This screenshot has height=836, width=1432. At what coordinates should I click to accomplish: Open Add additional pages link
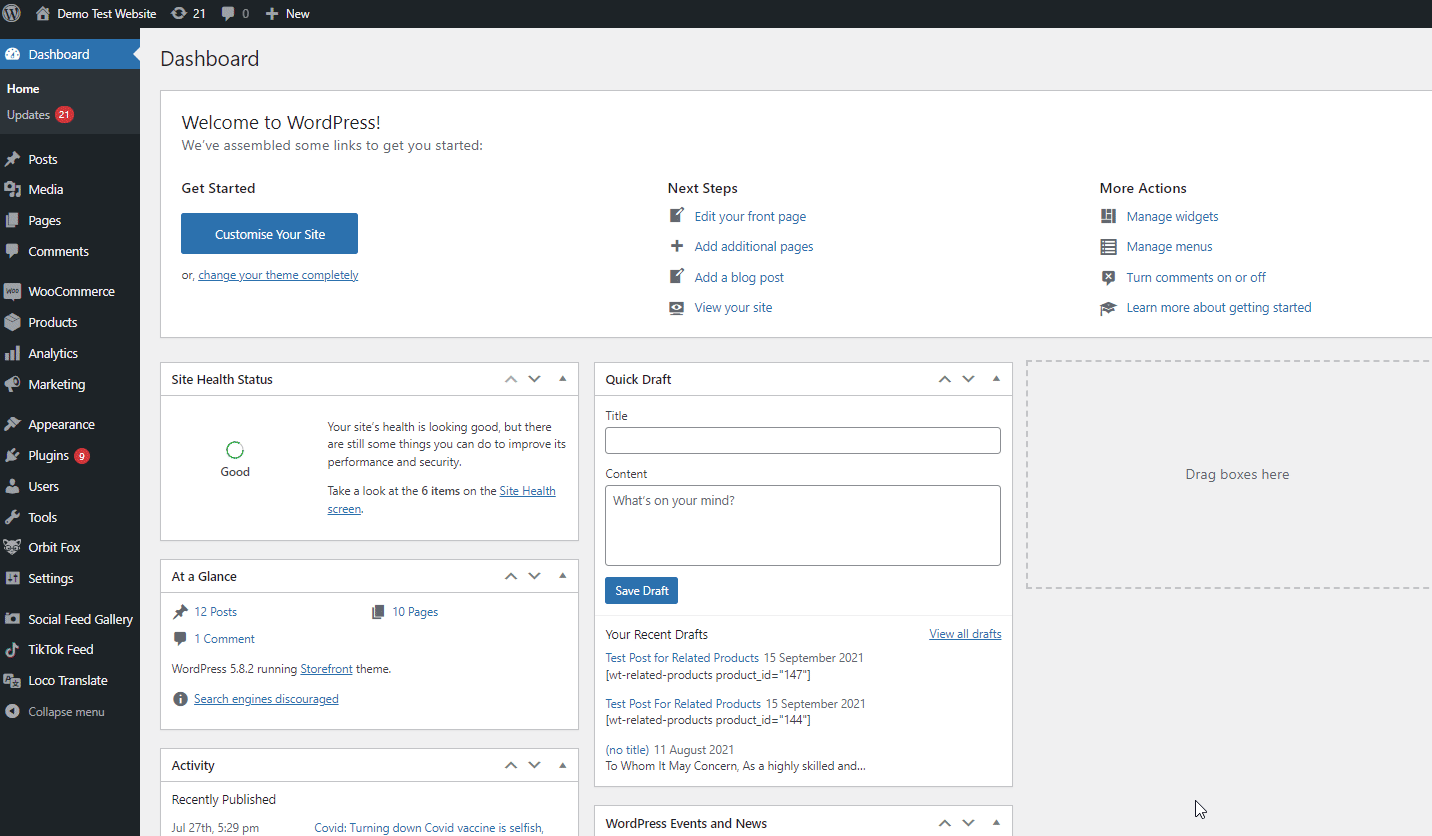coord(754,246)
